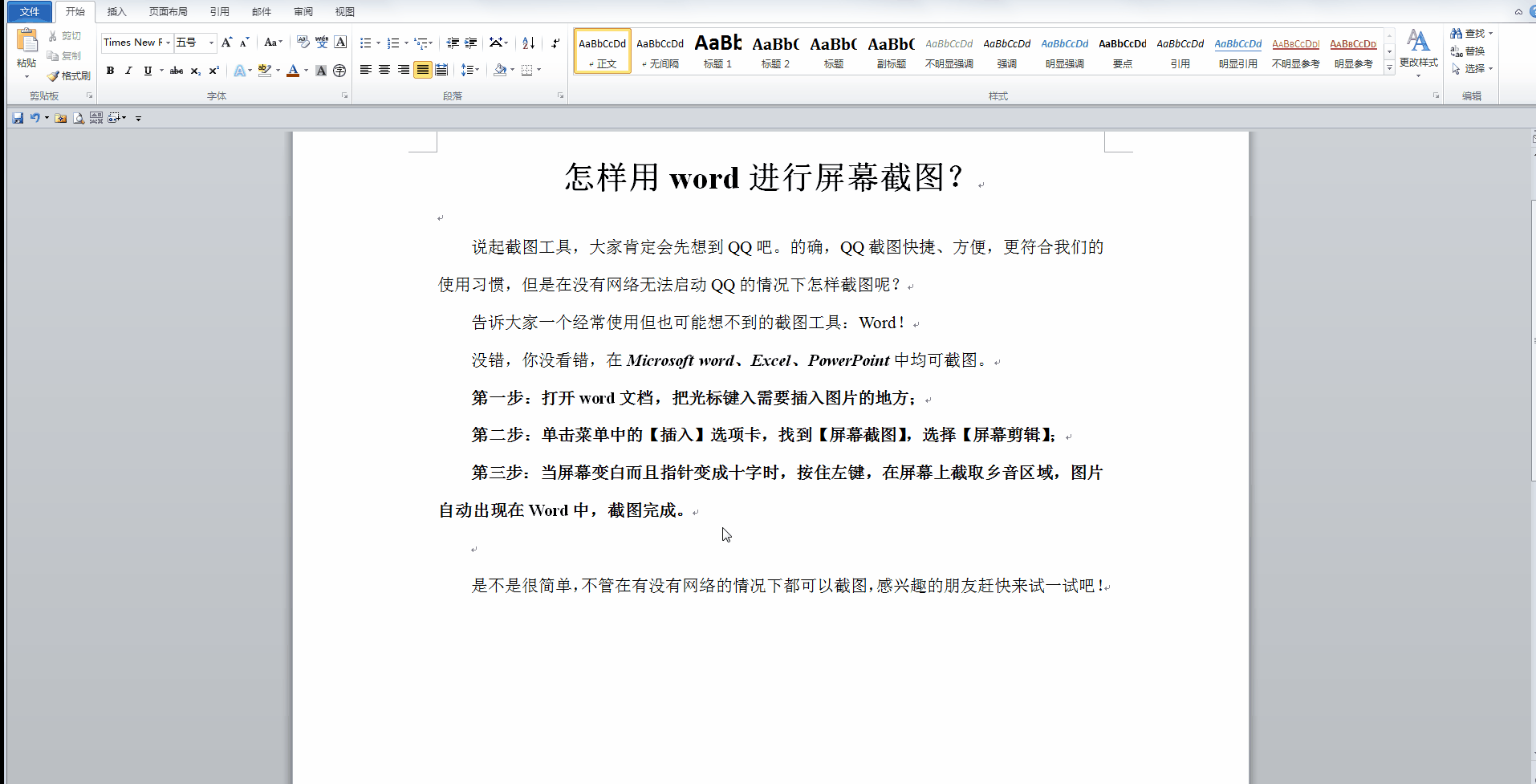Click the numbered list icon
Screen dimensions: 1536x784
[393, 43]
